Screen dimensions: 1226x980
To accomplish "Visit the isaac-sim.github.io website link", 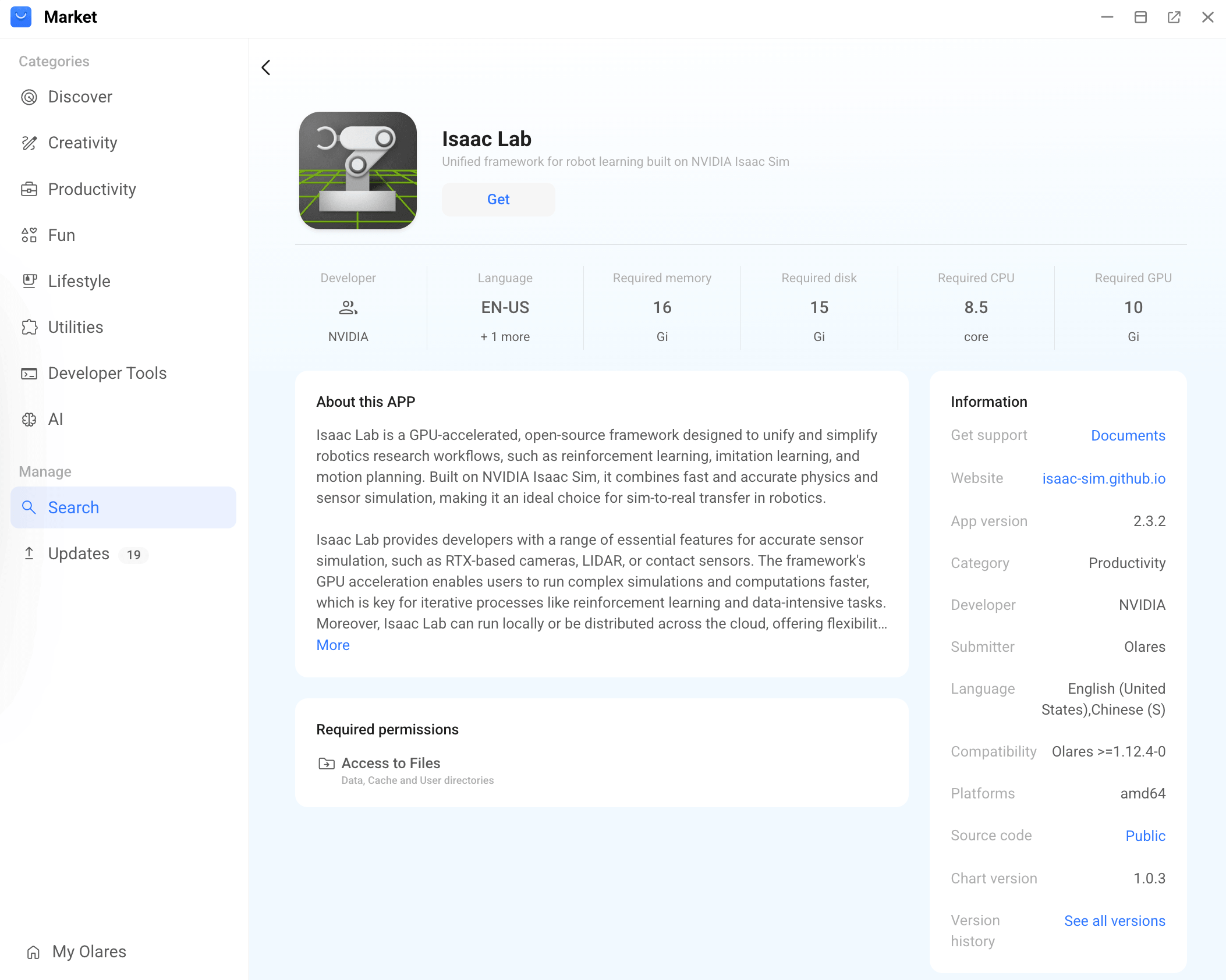I will 1104,479.
